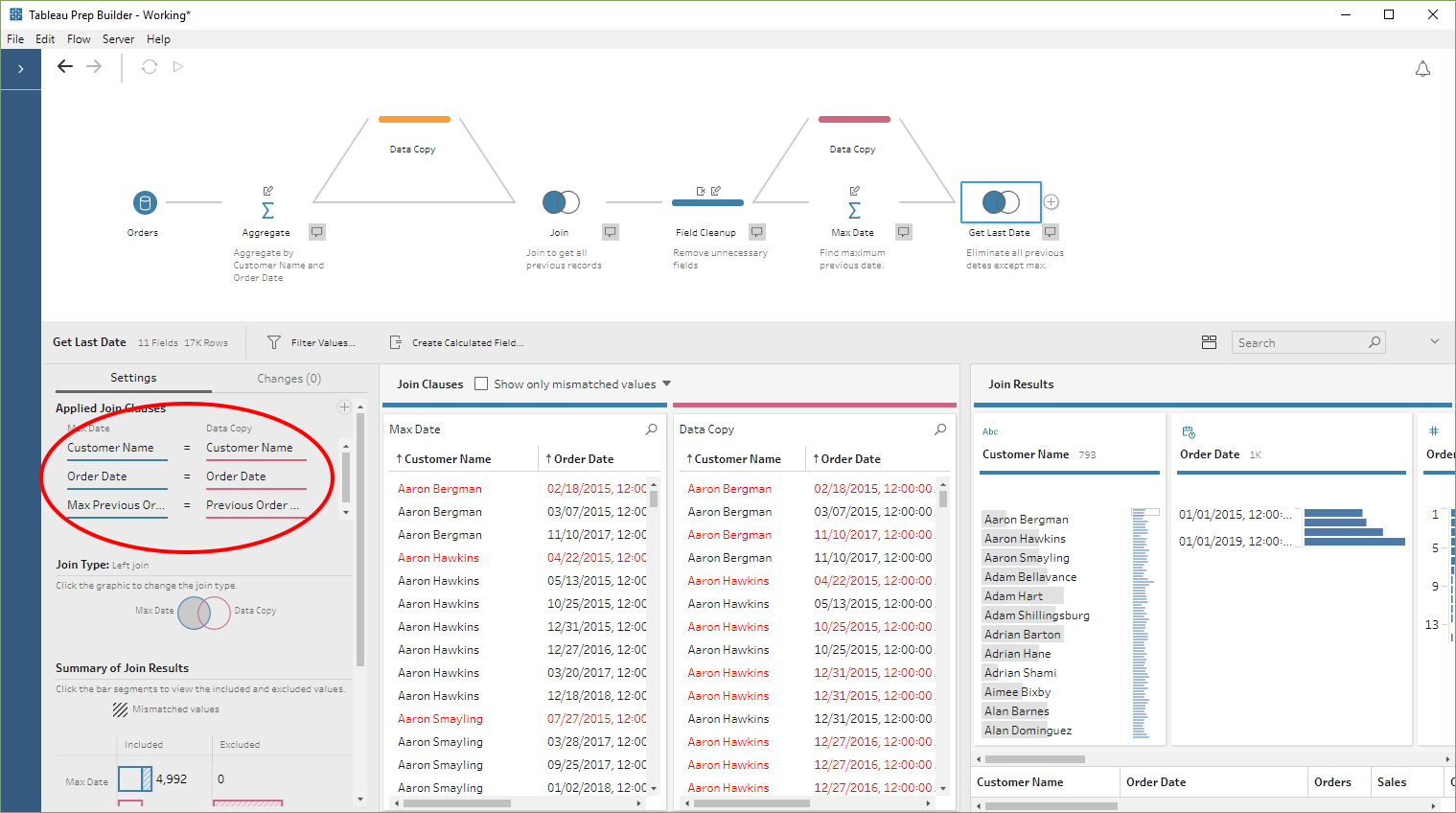1456x813 pixels.
Task: Open the Max Date Order Date clause field
Action: [x=117, y=477]
